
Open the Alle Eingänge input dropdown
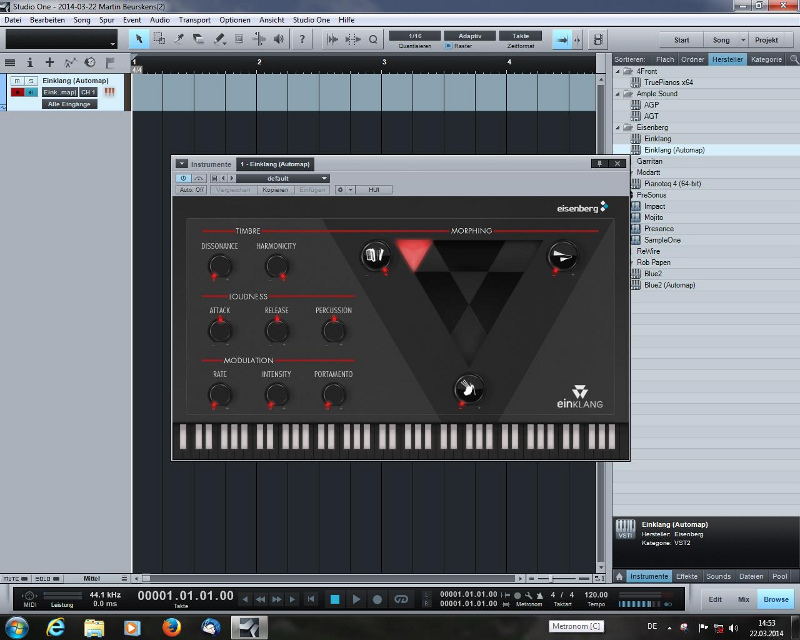tap(69, 104)
